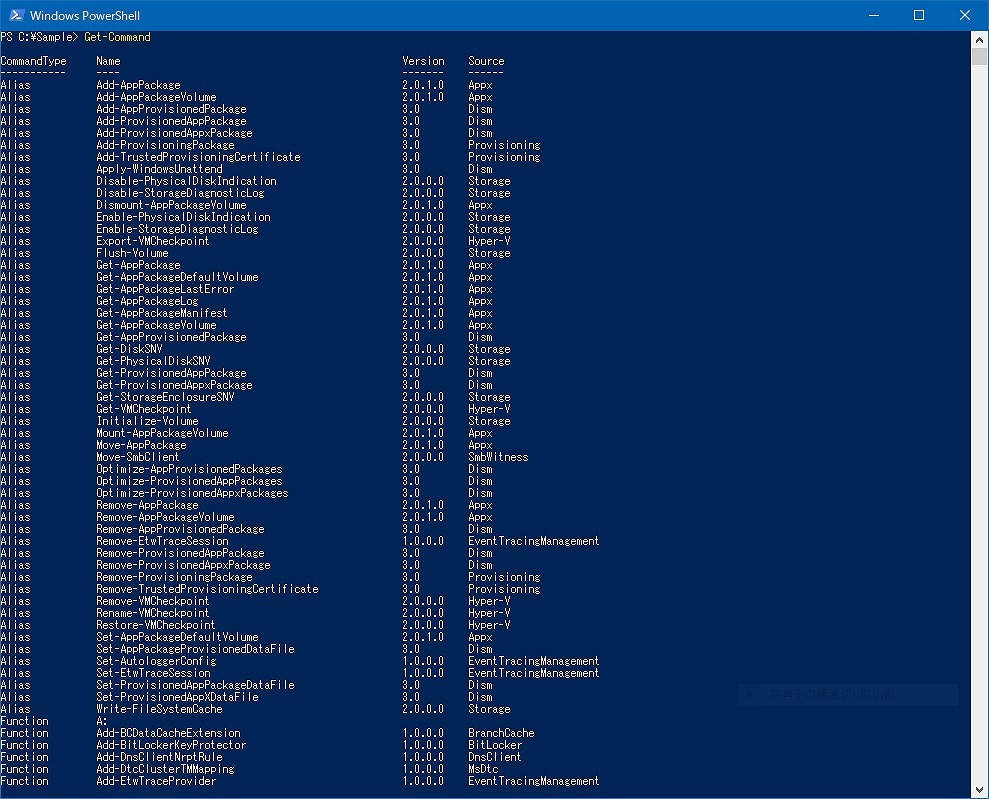Click the Add-BitLockerKeyProtector entry
The width and height of the screenshot is (989, 799).
point(172,745)
